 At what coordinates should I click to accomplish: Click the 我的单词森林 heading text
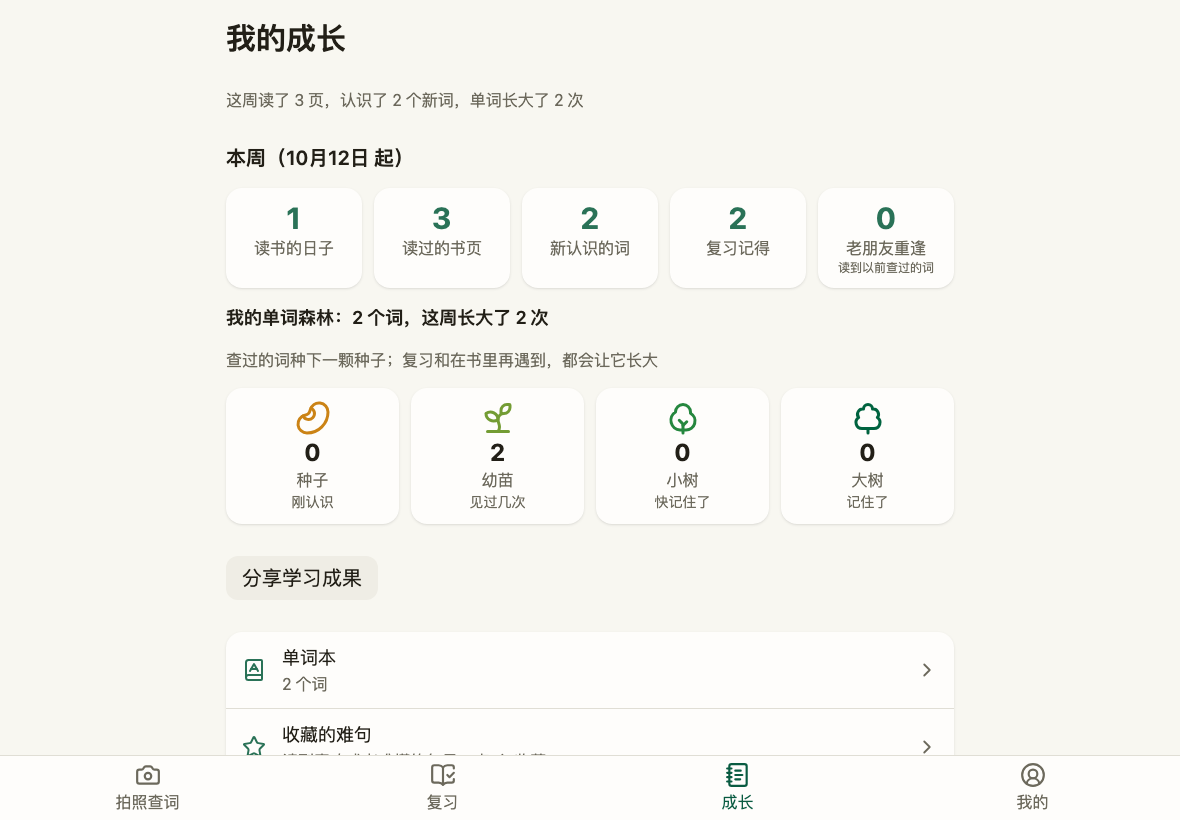[388, 317]
